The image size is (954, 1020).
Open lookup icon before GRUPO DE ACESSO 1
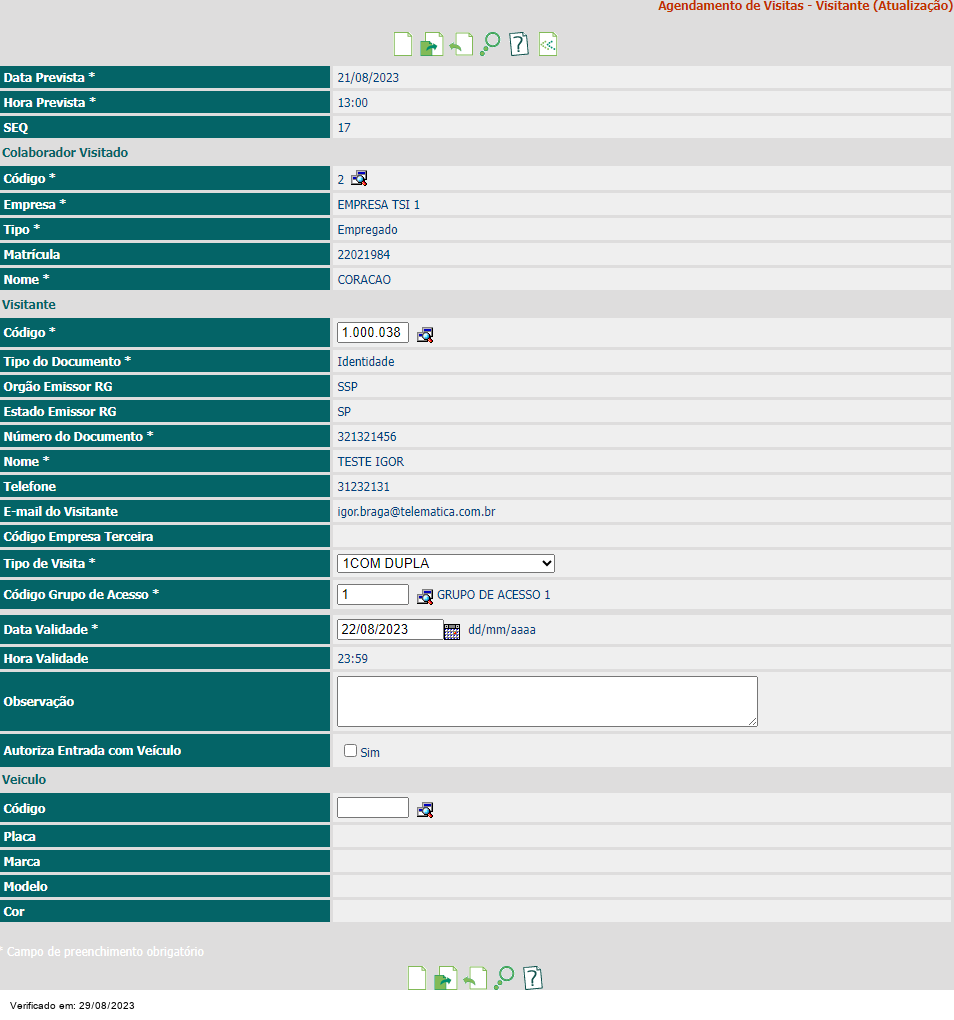click(x=425, y=596)
